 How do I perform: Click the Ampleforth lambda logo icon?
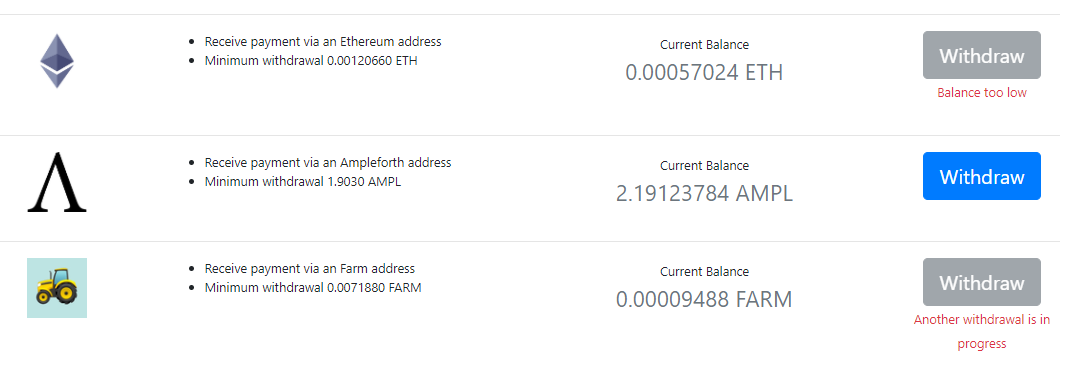pos(57,182)
